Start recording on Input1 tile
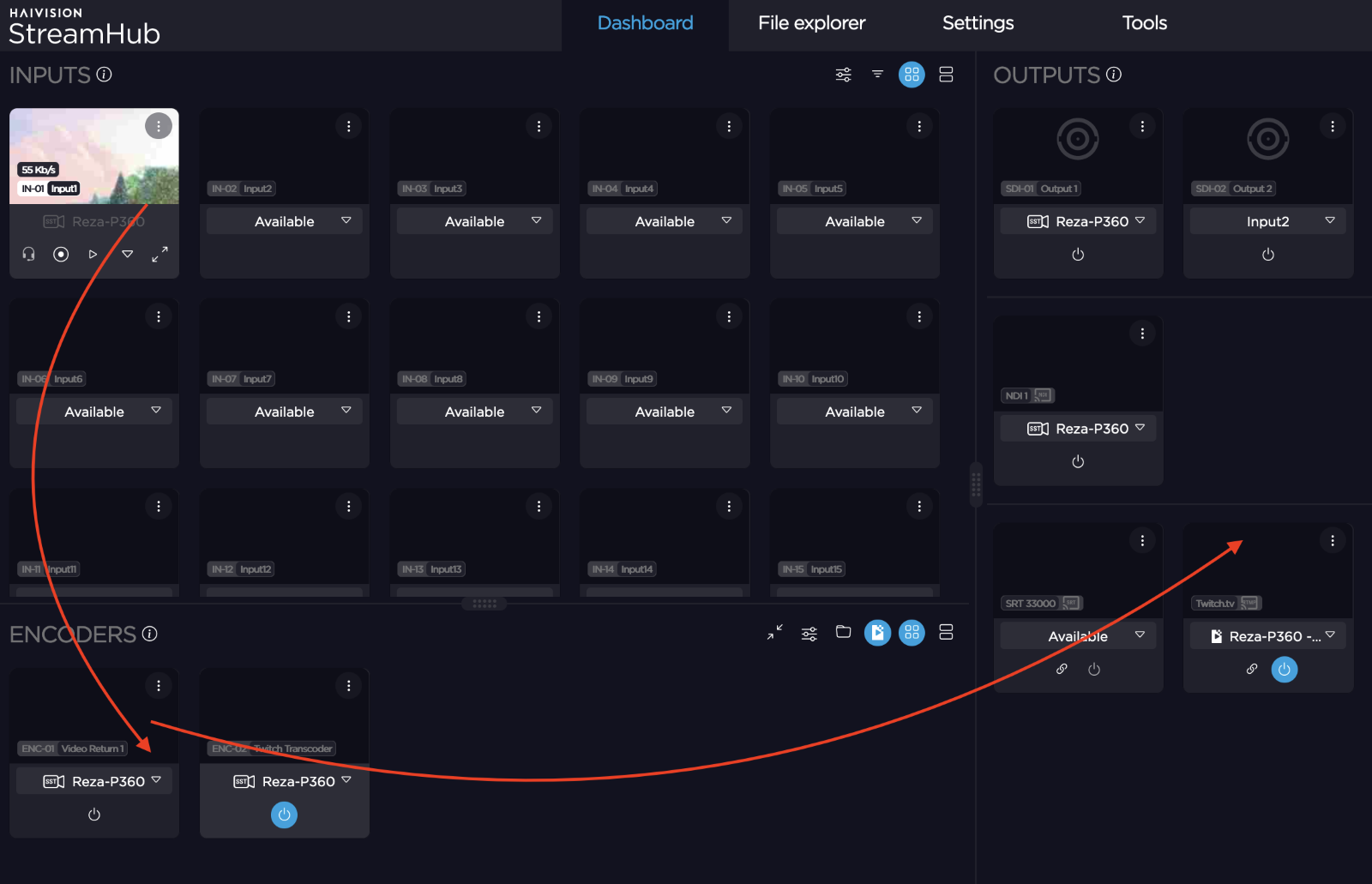The image size is (1372, 884). 61,254
